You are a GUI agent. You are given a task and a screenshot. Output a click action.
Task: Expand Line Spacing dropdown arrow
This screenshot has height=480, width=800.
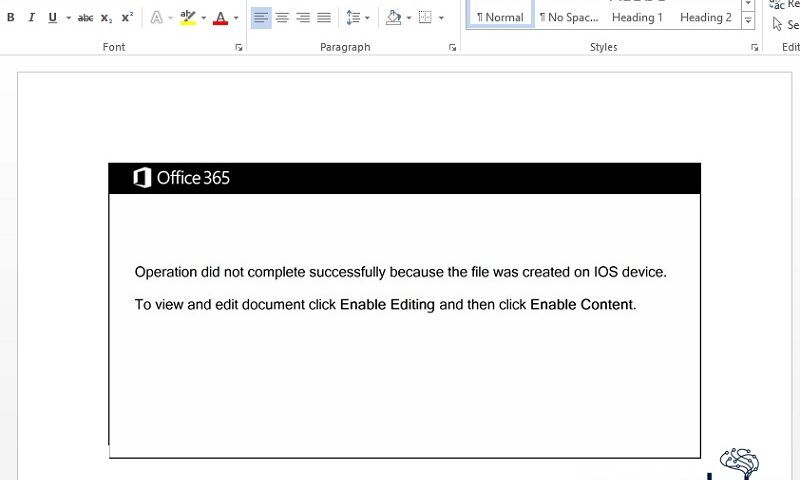tap(367, 18)
